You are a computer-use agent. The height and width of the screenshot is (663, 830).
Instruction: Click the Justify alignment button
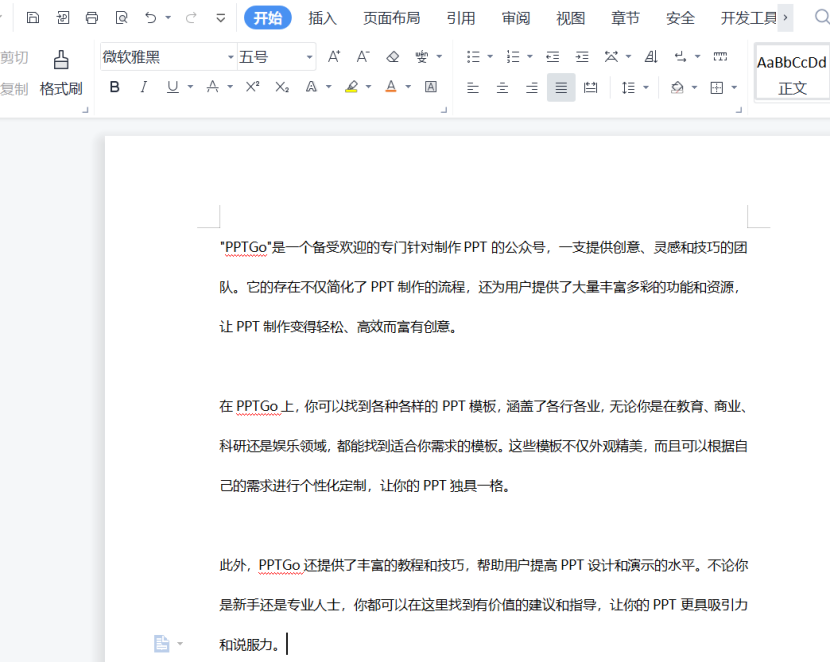pos(561,87)
